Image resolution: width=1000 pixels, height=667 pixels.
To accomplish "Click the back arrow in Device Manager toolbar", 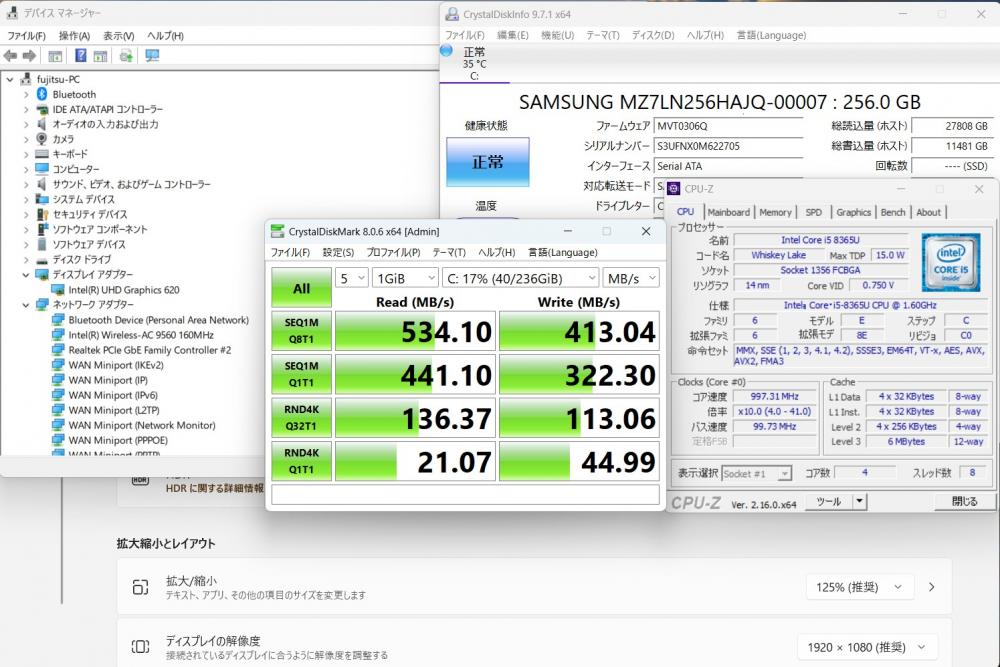I will [x=12, y=56].
